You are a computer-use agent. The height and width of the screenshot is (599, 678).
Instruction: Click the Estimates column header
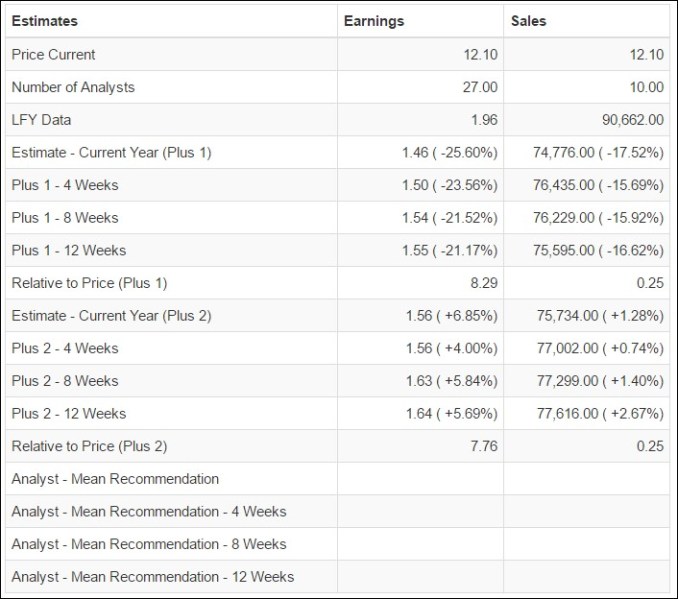(45, 21)
